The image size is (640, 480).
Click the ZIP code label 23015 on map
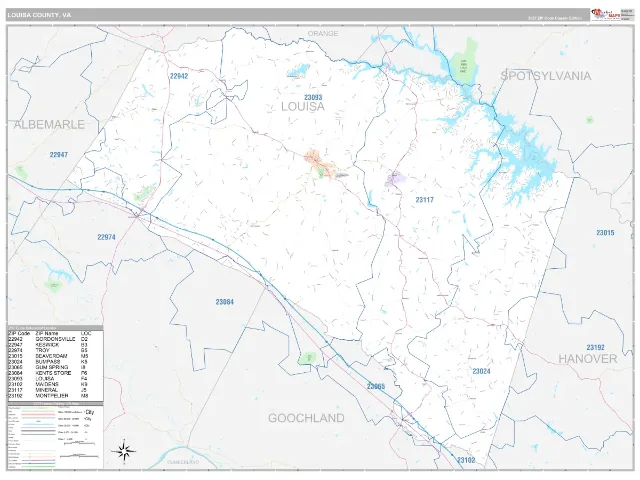tap(605, 233)
